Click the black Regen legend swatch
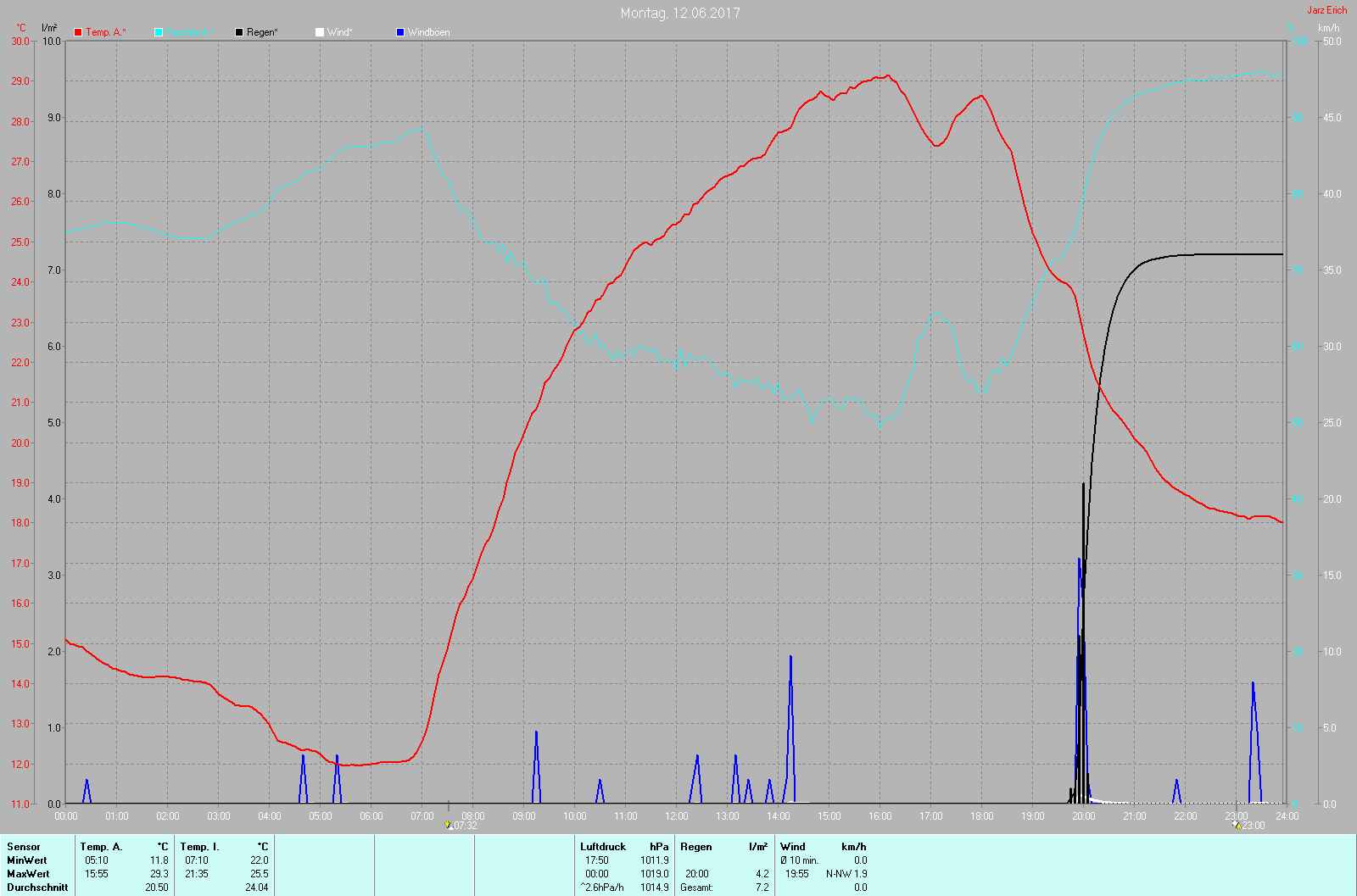 [x=239, y=32]
